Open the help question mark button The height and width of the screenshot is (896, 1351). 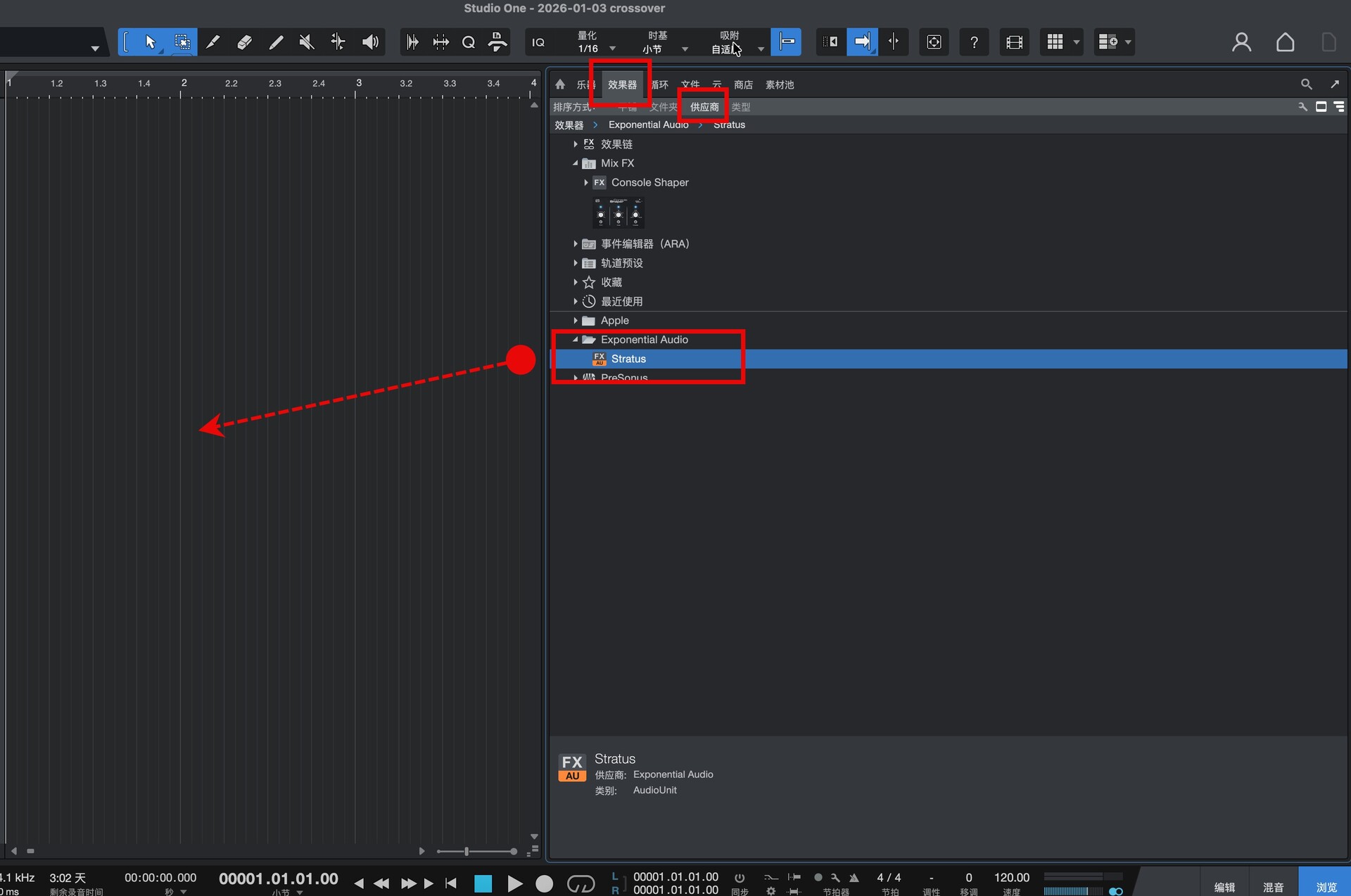tap(974, 42)
